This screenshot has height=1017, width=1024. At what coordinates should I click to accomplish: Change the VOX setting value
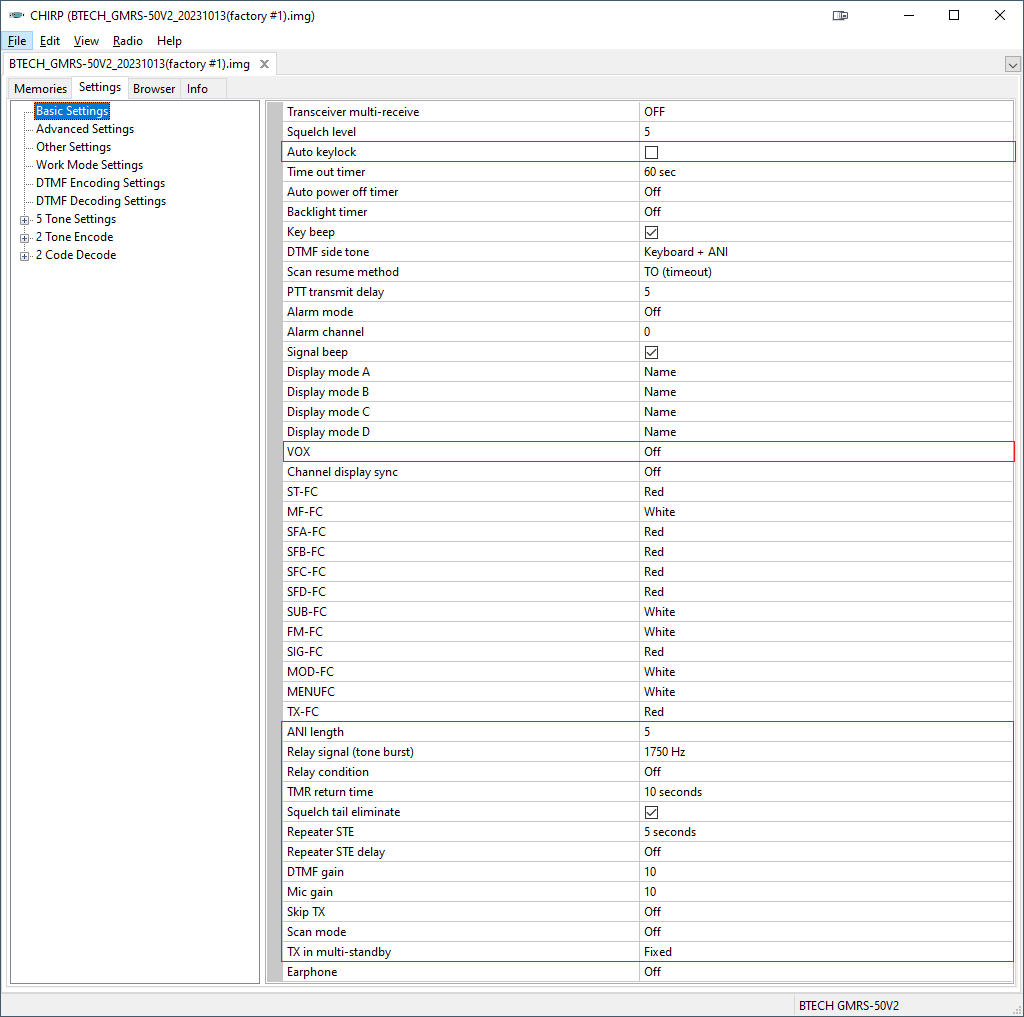(825, 452)
